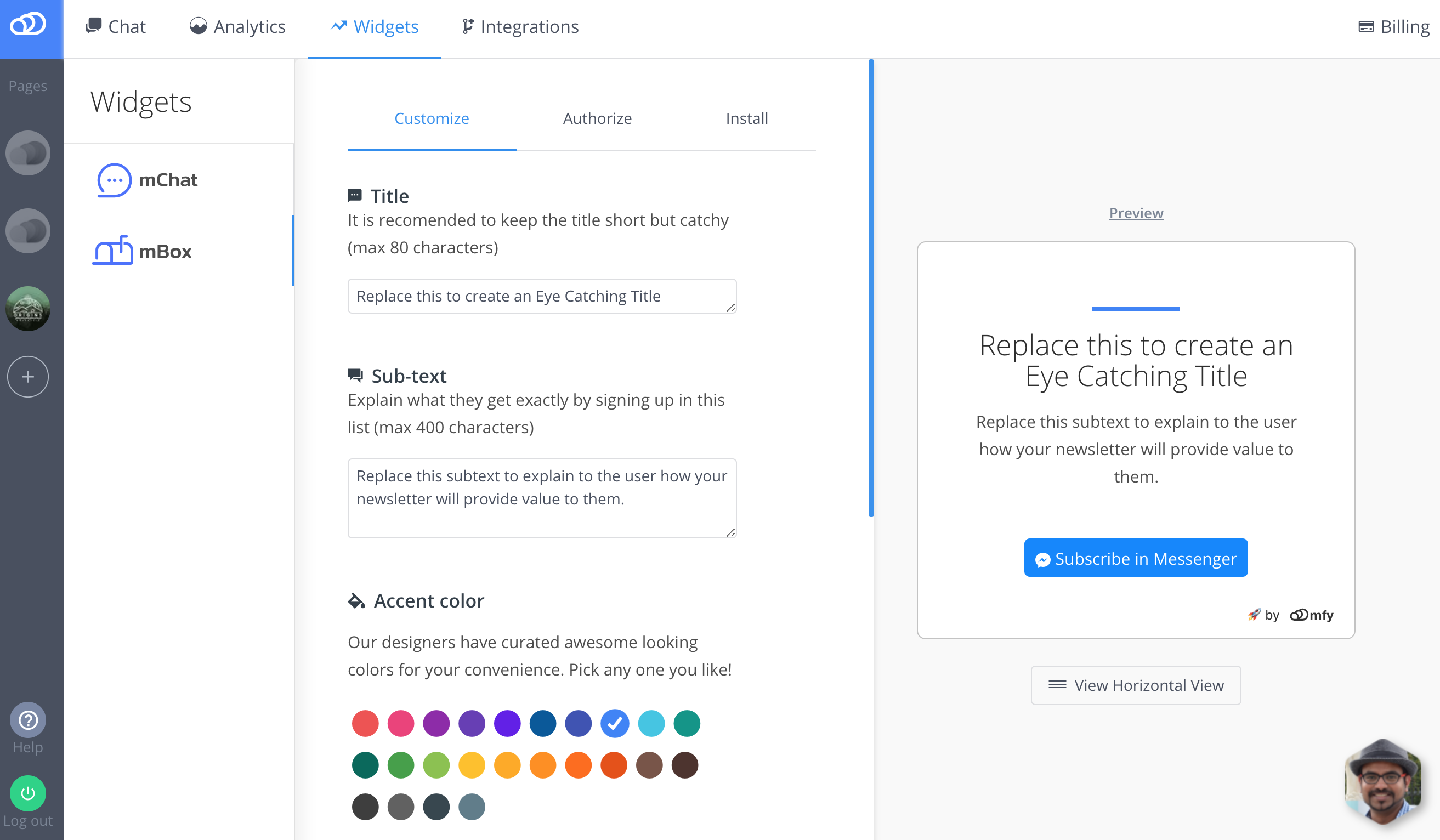1440x840 pixels.
Task: Pick the dark blue accent color
Action: [543, 723]
